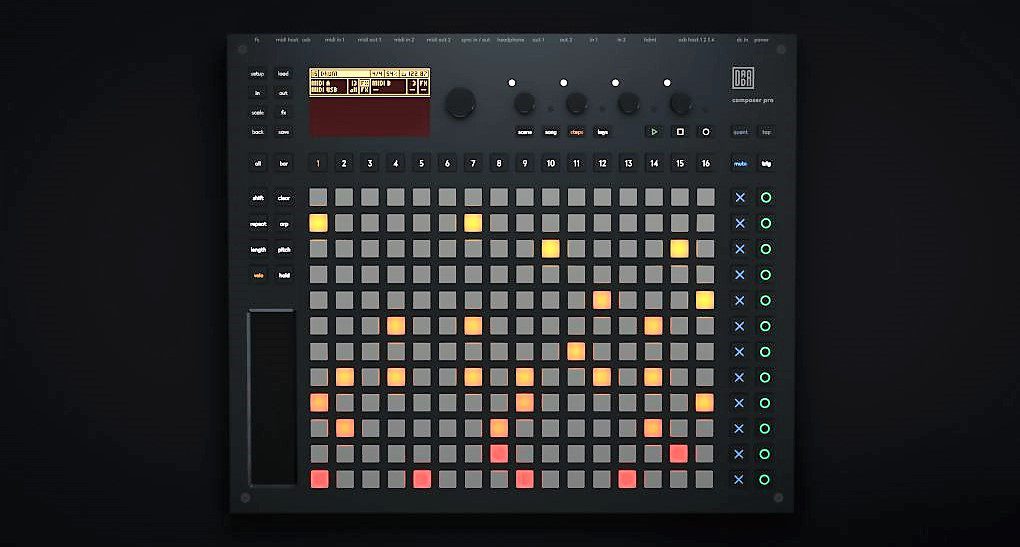Select the scene mode button
This screenshot has width=1020, height=547.
pos(524,132)
